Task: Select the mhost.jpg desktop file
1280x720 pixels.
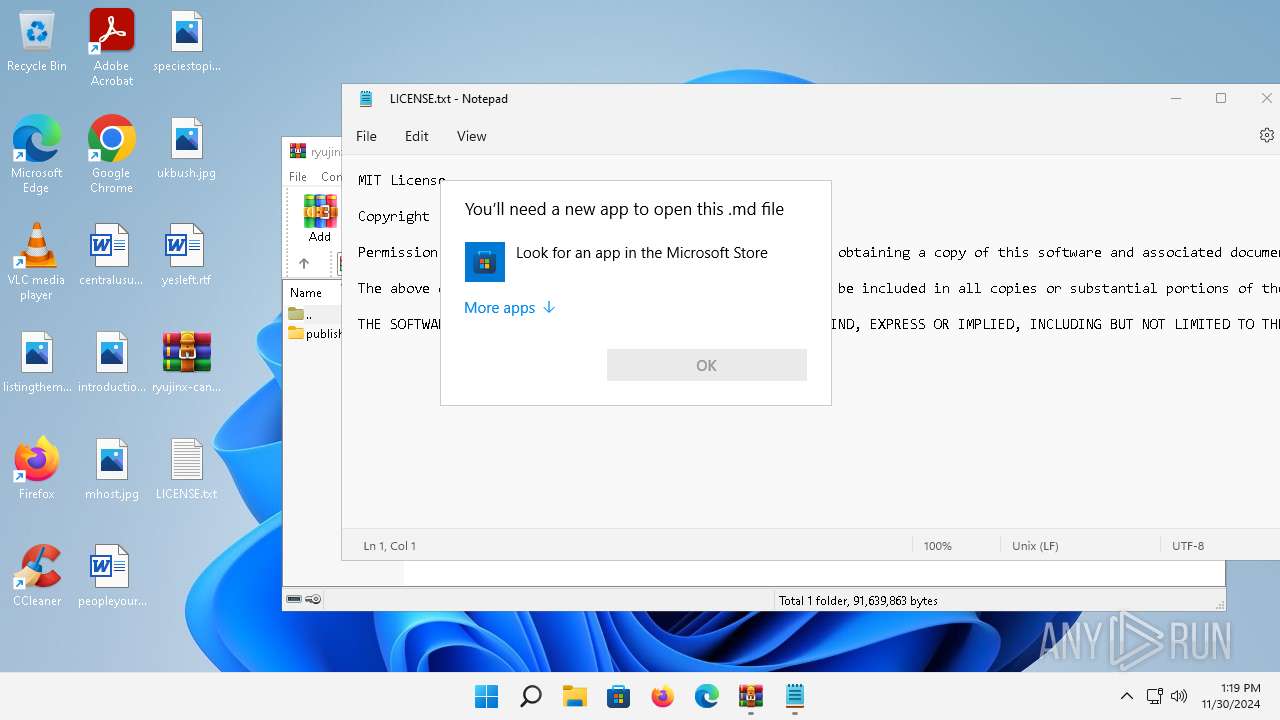Action: tap(111, 468)
